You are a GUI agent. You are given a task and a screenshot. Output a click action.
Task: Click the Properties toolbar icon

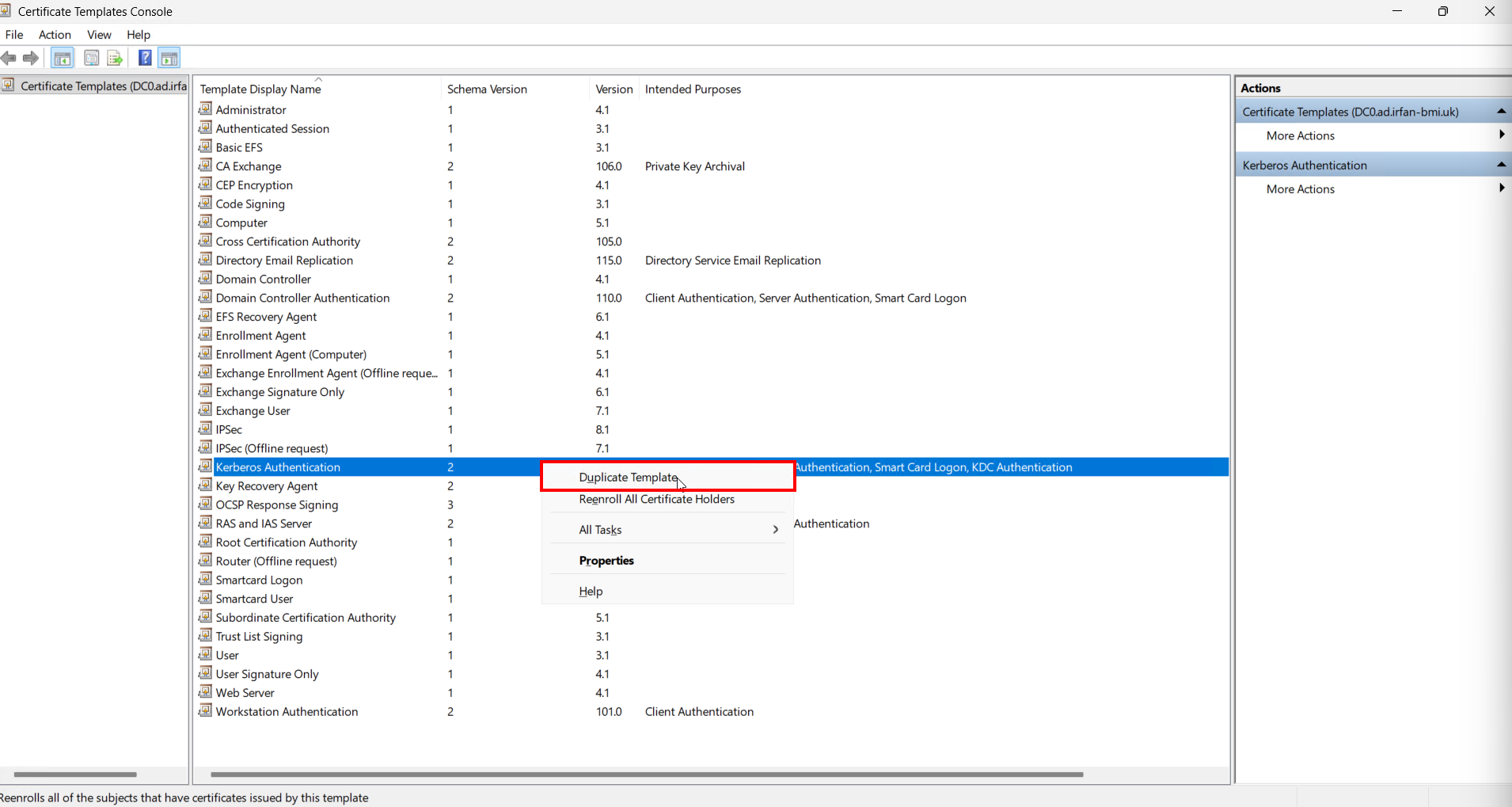point(92,58)
